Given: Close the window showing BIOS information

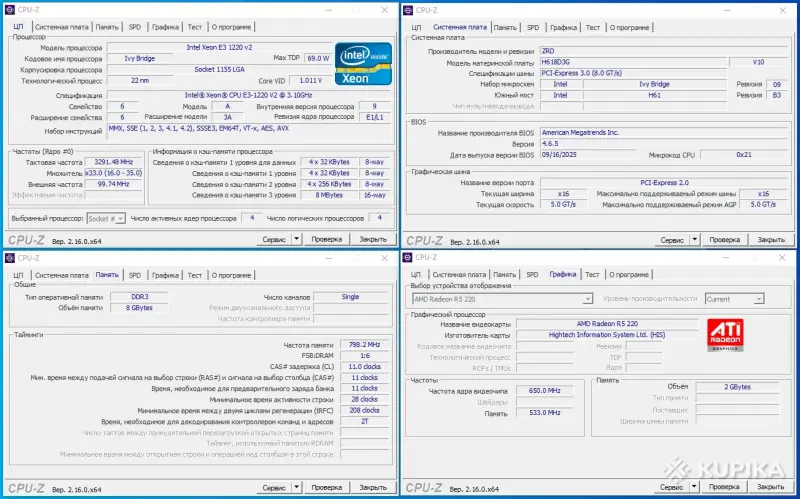Looking at the screenshot, I should (x=783, y=10).
